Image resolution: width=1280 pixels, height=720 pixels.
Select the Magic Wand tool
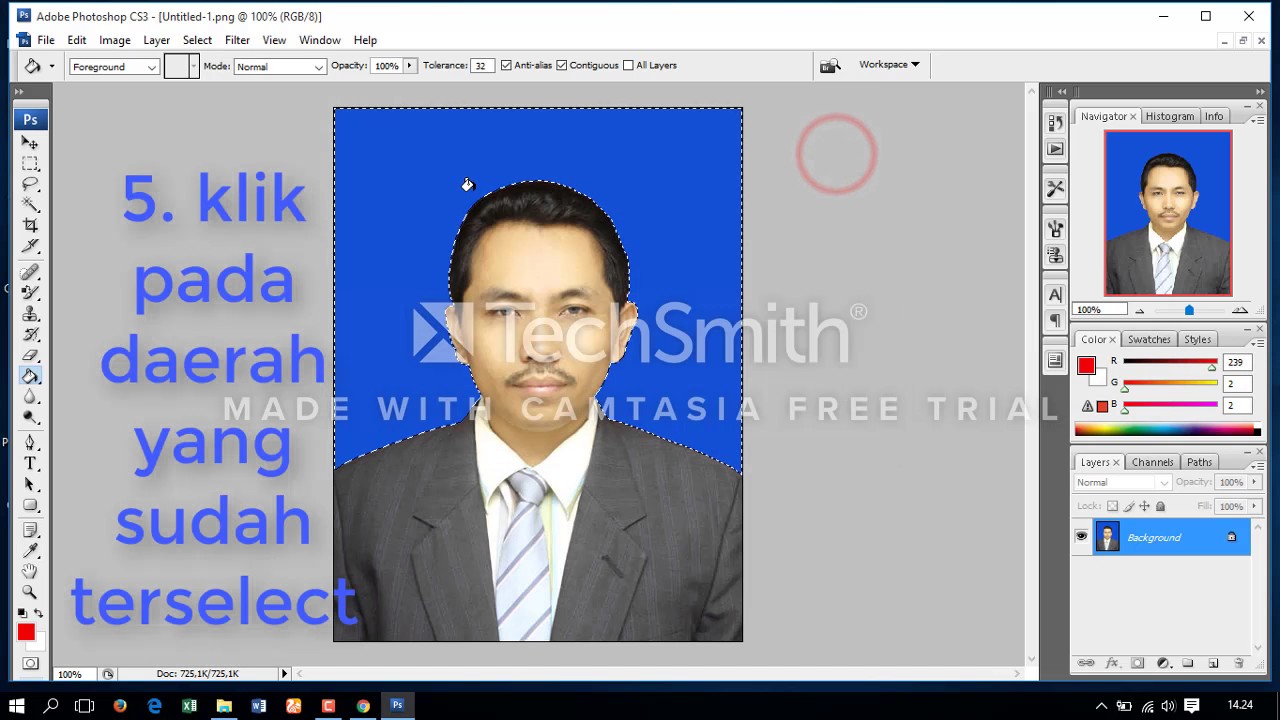30,205
